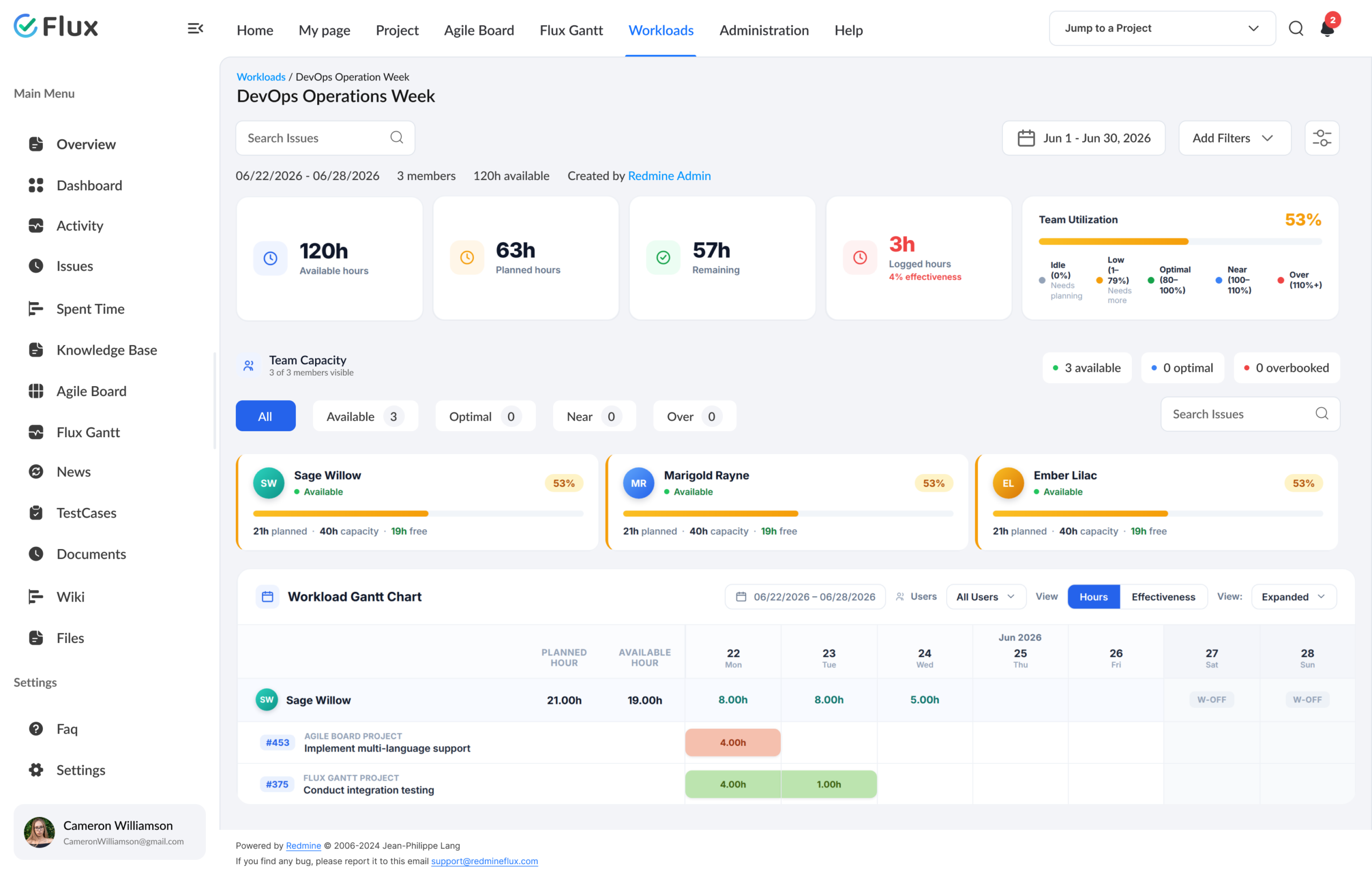Viewport: 1372px width, 877px height.
Task: Go to Home tab
Action: (255, 30)
